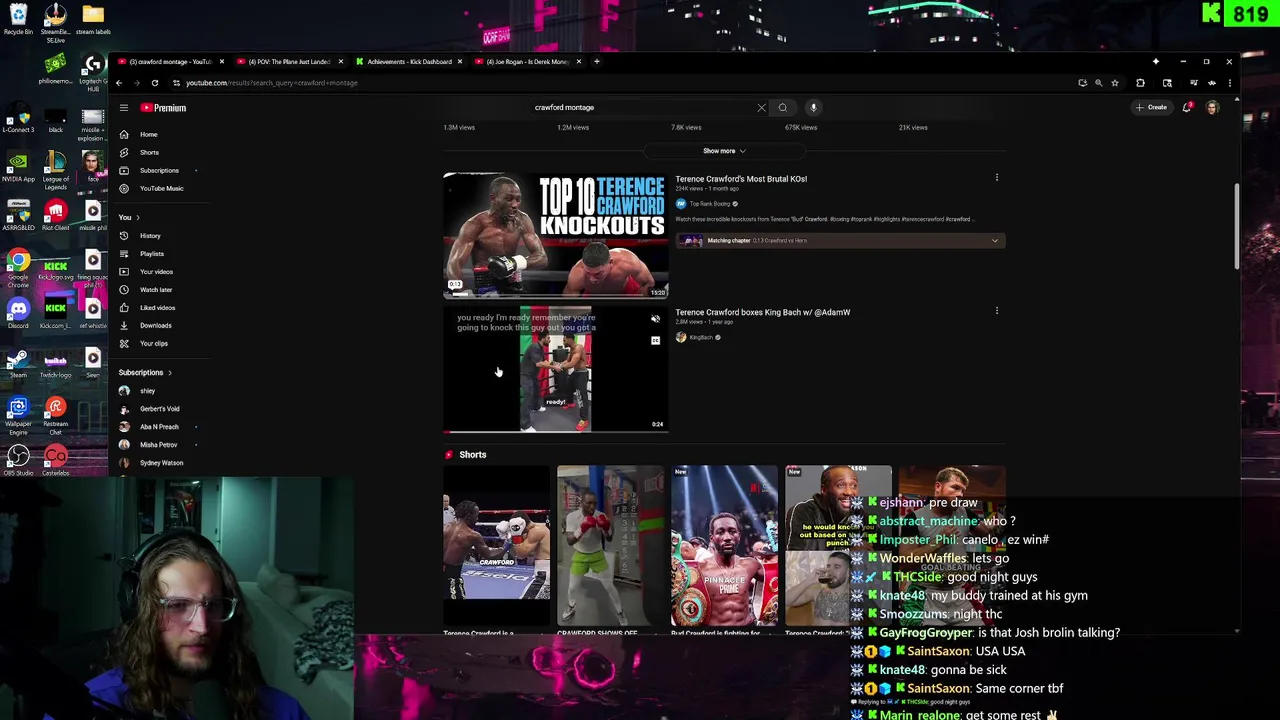Image resolution: width=1280 pixels, height=720 pixels.
Task: Open the Pinnacle Prime short thumbnail
Action: tap(724, 545)
